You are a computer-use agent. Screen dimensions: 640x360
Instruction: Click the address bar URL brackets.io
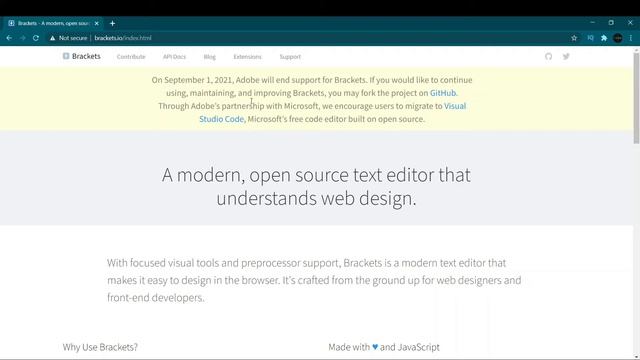123,38
